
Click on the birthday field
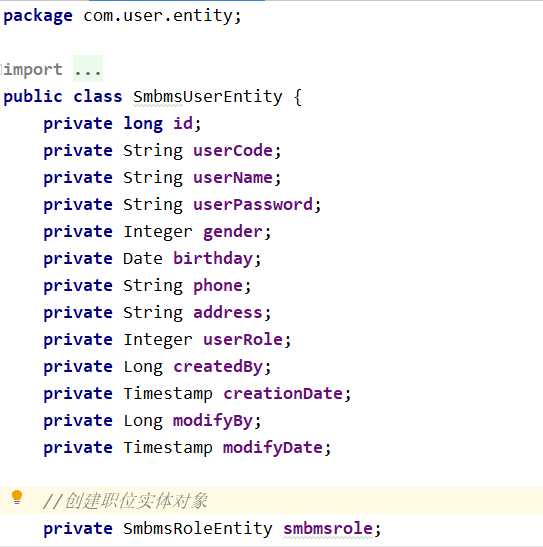coord(213,259)
